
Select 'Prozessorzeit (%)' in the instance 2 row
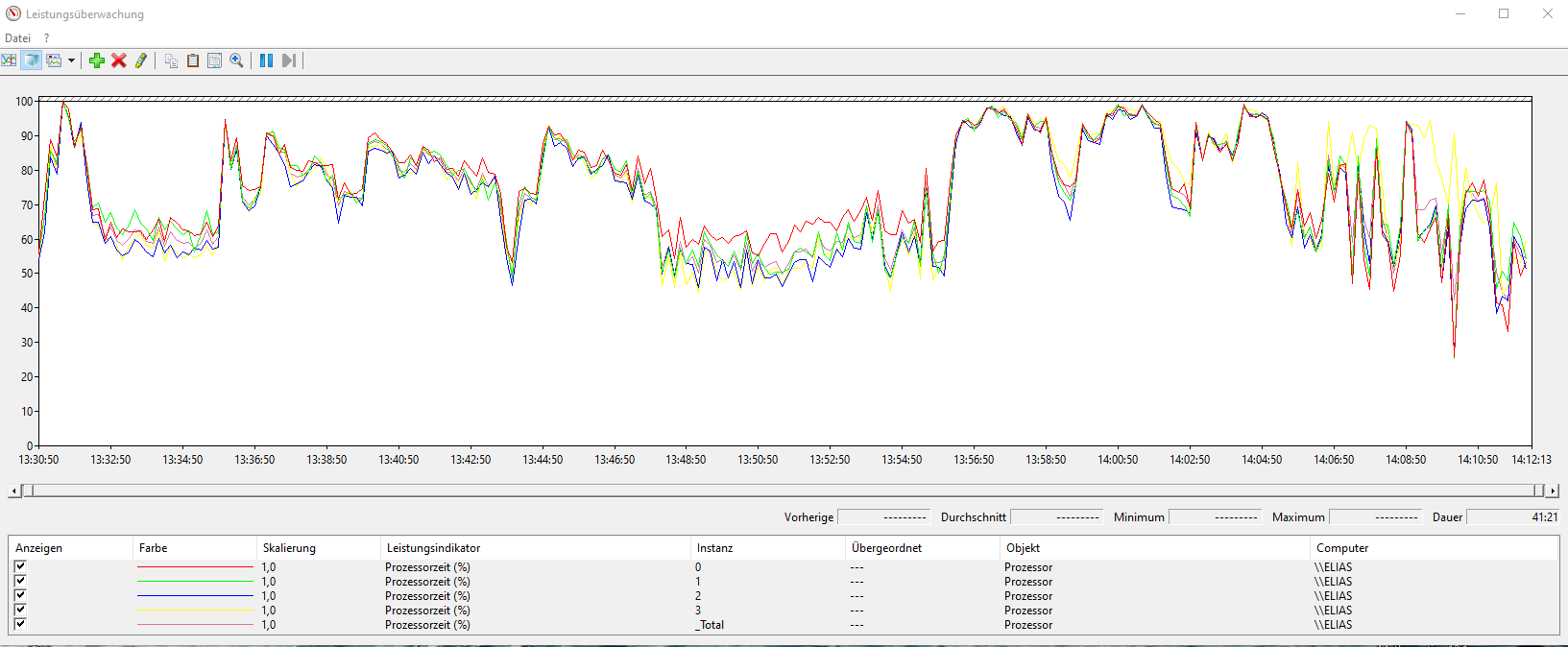427,596
